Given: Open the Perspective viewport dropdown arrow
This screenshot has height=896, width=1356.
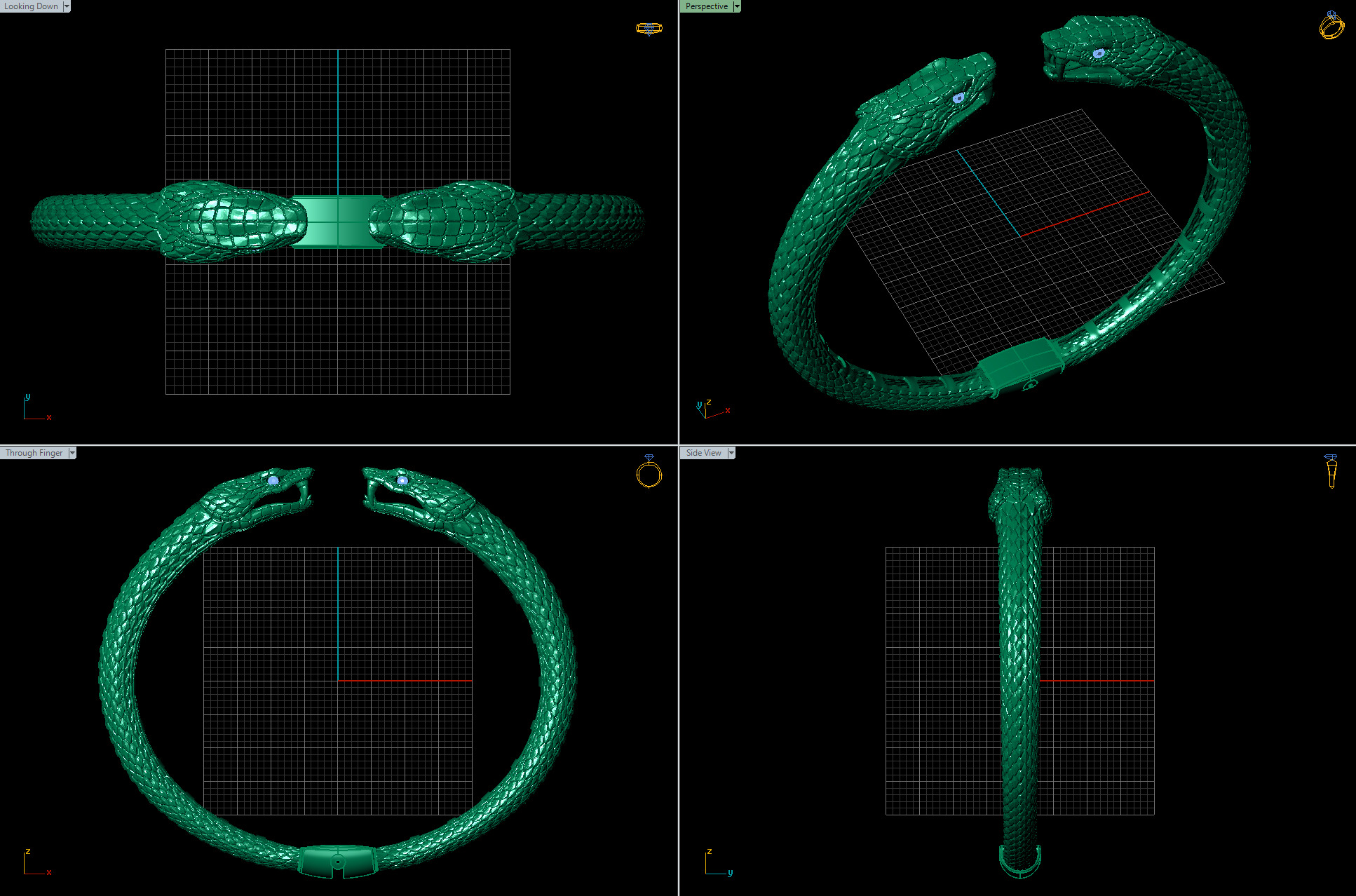Looking at the screenshot, I should pyautogui.click(x=737, y=6).
